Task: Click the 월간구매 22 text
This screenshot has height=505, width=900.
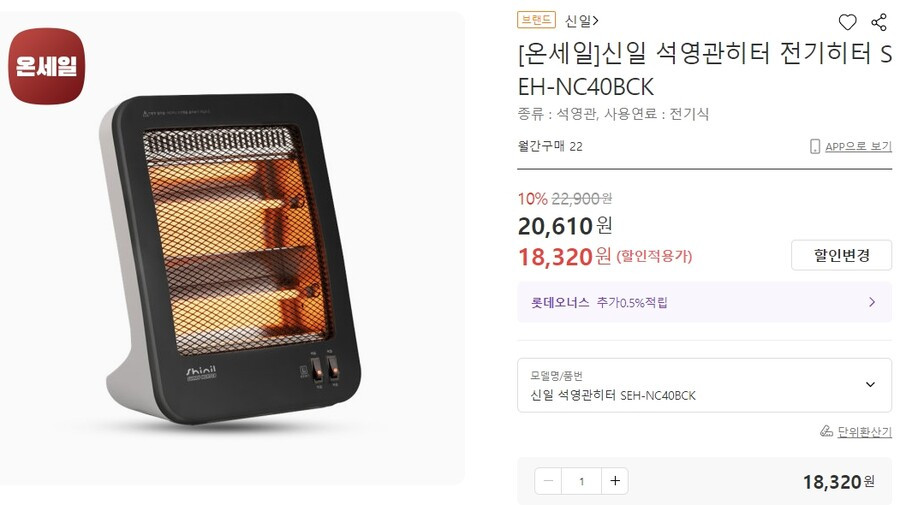Action: [550, 146]
